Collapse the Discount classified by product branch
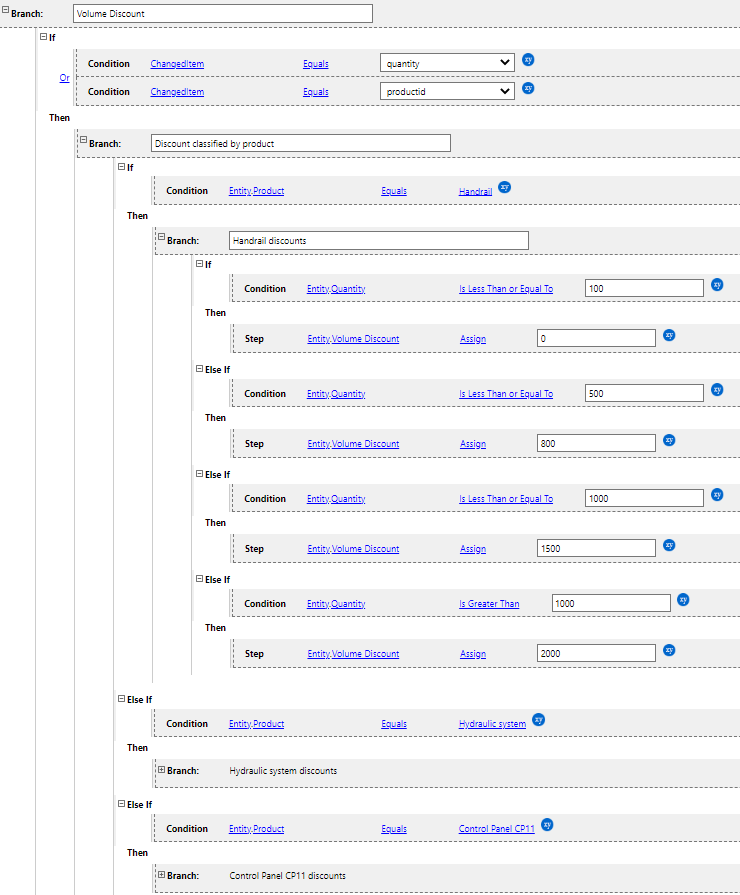The width and height of the screenshot is (740, 895). click(84, 141)
